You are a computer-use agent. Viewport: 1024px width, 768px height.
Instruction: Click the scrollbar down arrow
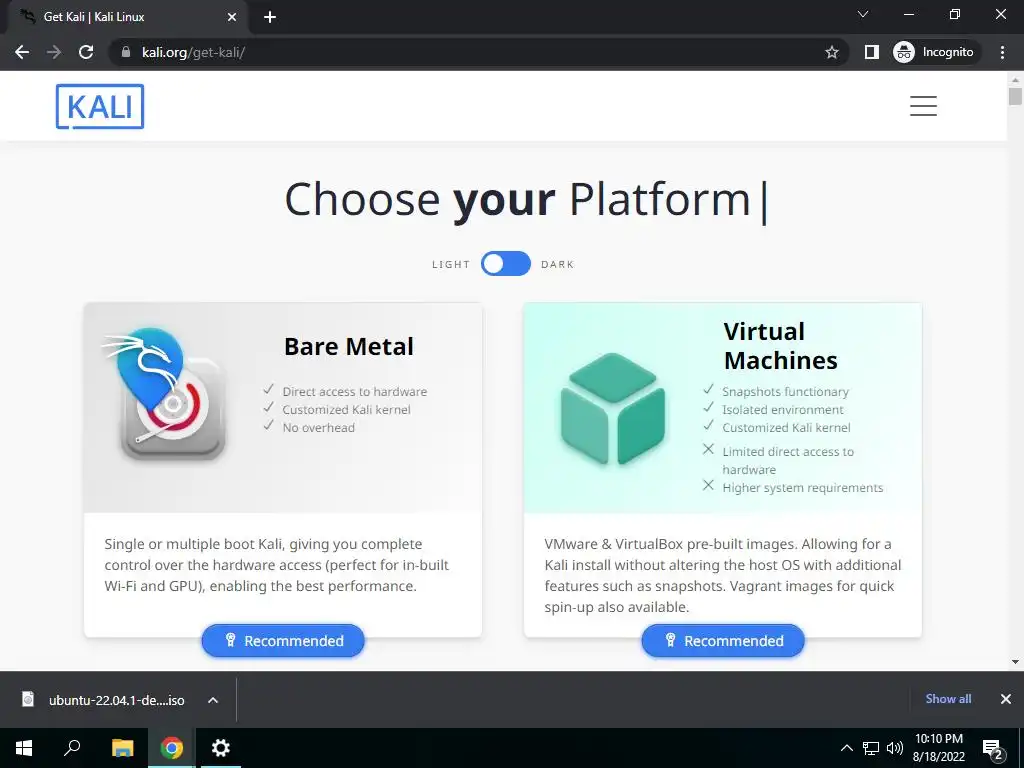tap(1015, 662)
